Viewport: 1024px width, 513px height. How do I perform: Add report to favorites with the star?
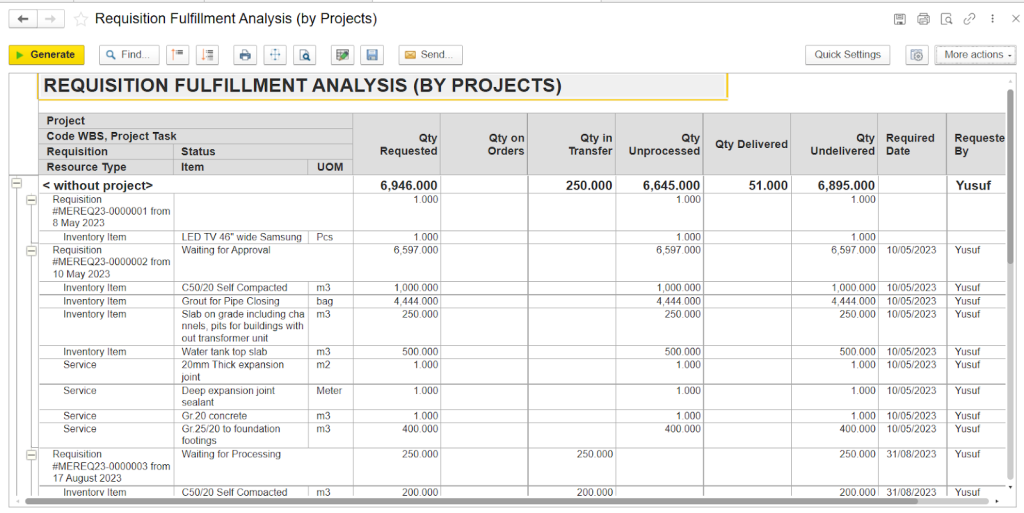pyautogui.click(x=81, y=19)
